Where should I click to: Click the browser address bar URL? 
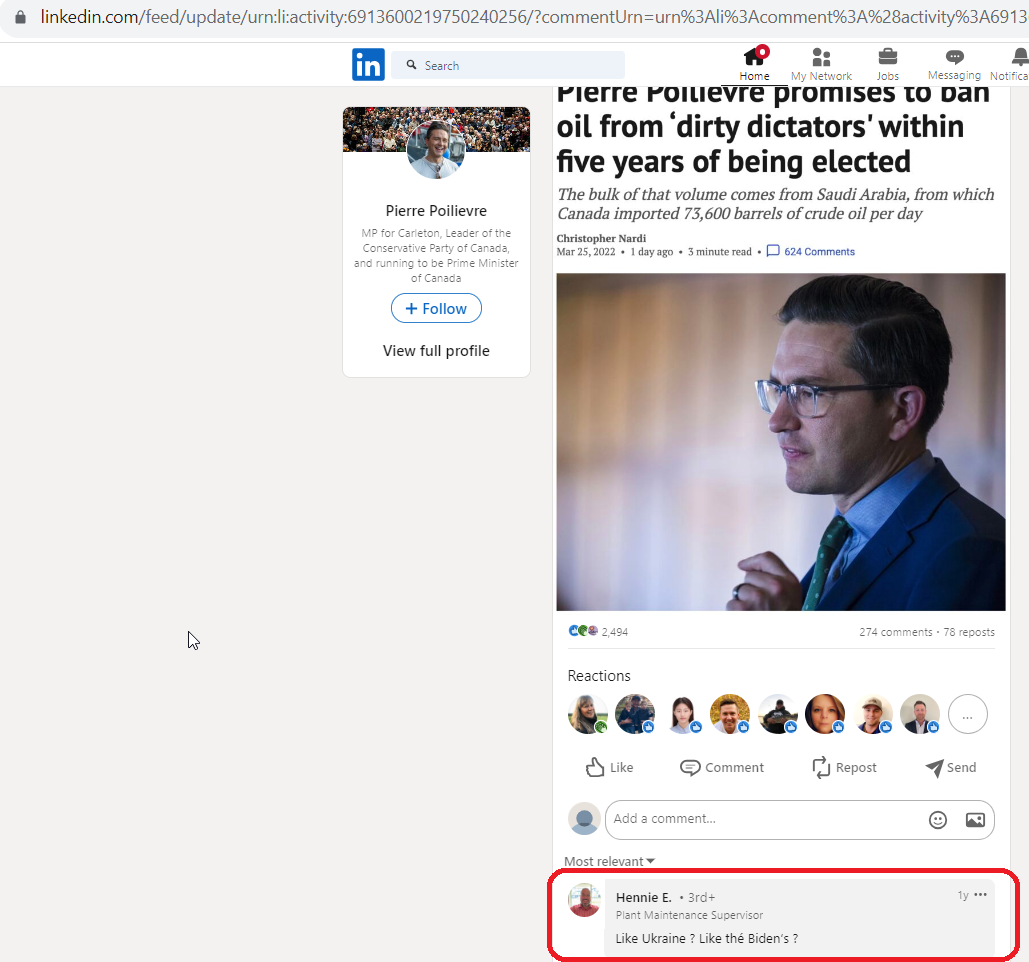point(533,17)
